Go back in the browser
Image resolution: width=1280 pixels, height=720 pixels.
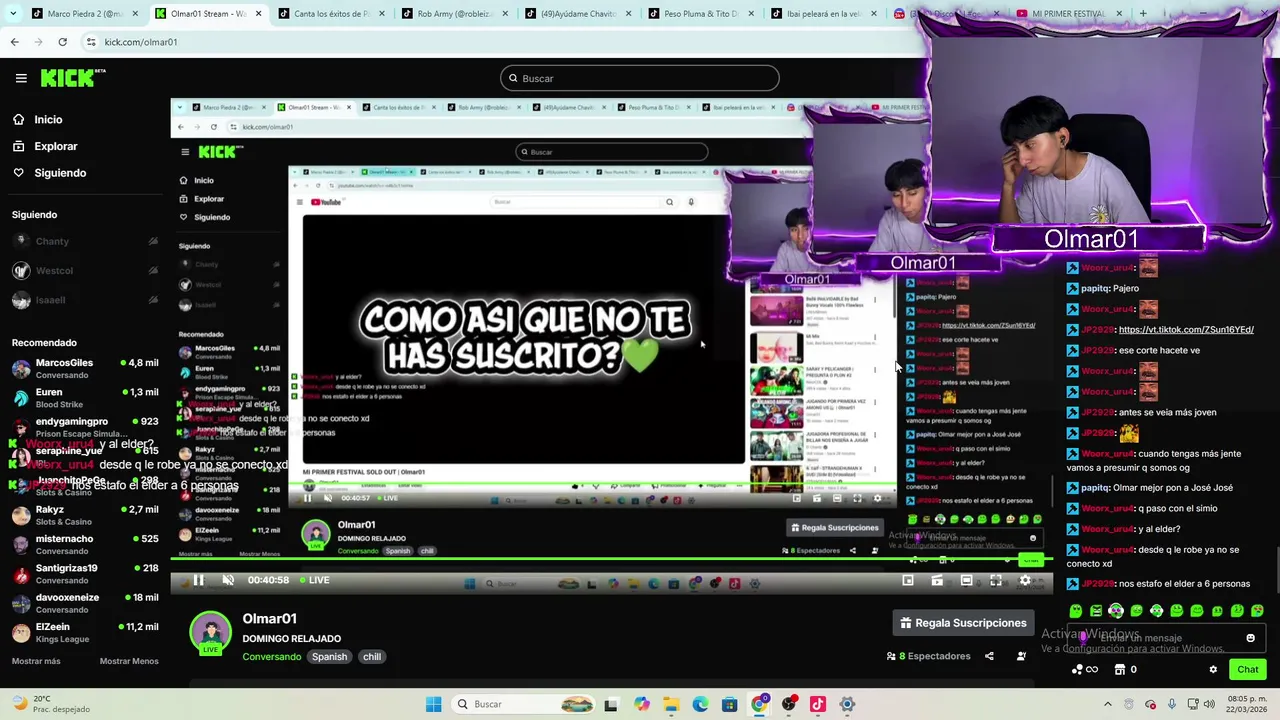[14, 42]
